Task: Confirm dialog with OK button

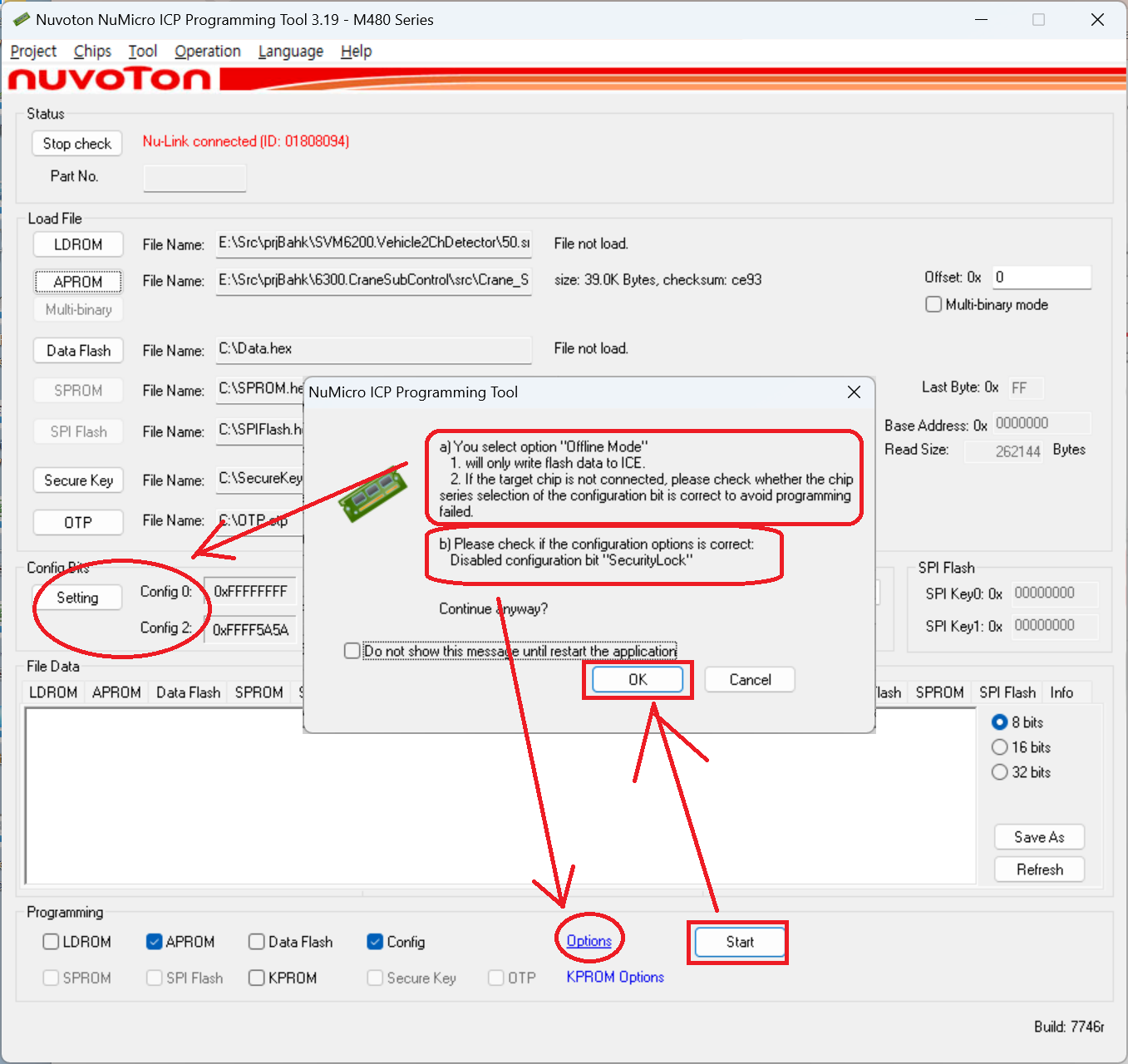Action: [638, 680]
